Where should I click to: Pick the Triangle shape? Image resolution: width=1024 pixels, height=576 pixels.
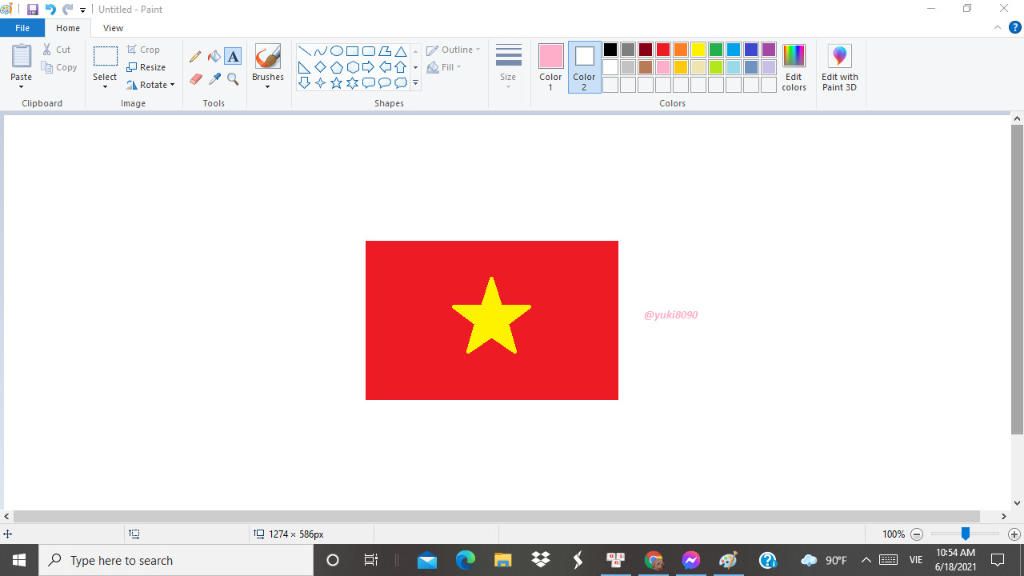400,51
